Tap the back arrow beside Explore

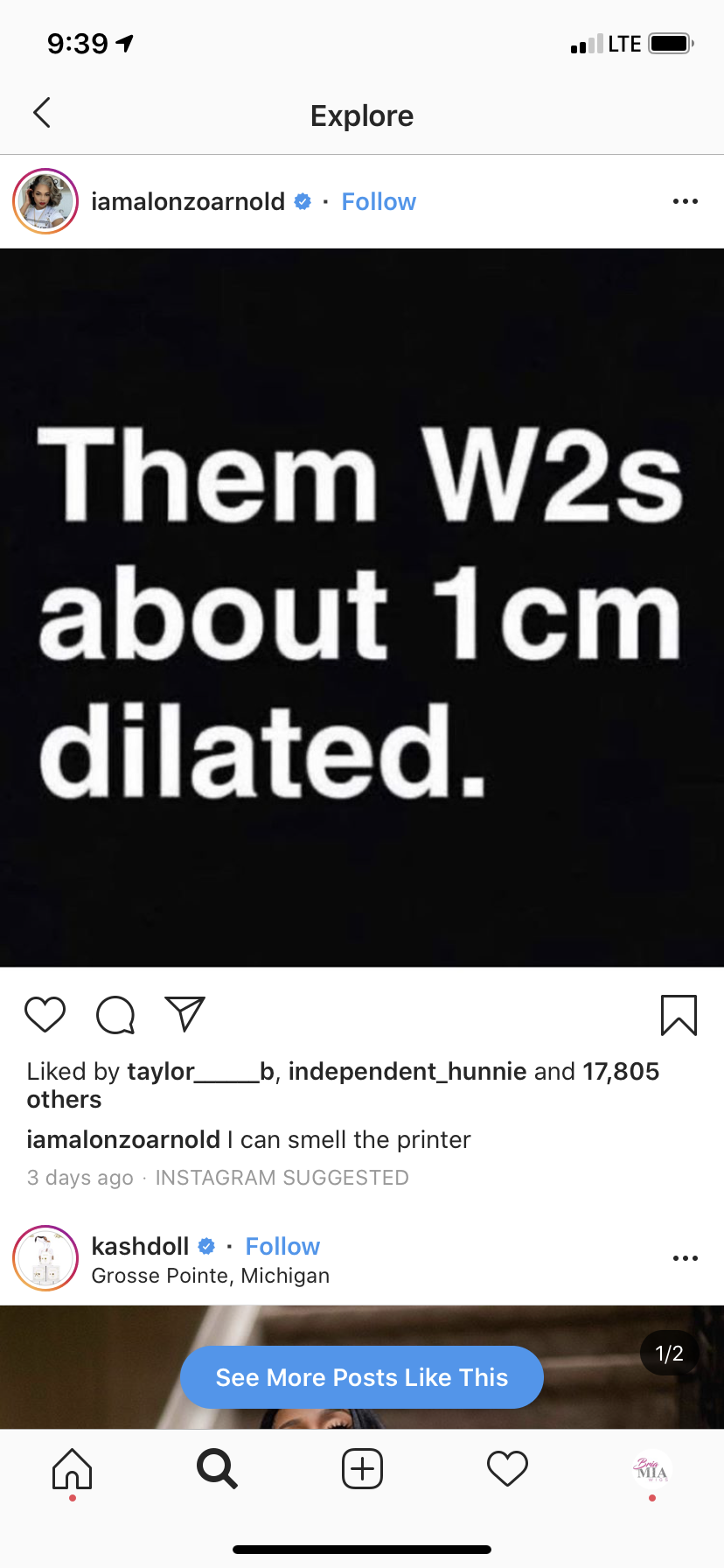coord(41,113)
